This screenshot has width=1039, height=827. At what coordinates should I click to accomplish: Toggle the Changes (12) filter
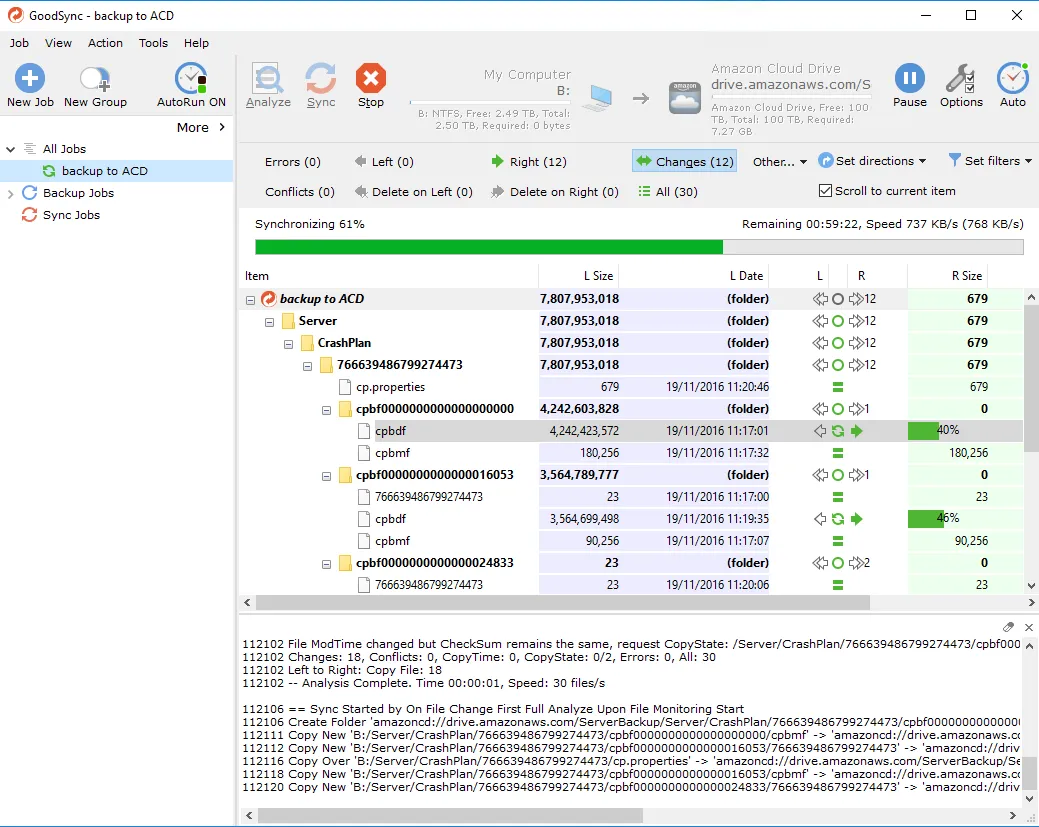[x=684, y=162]
